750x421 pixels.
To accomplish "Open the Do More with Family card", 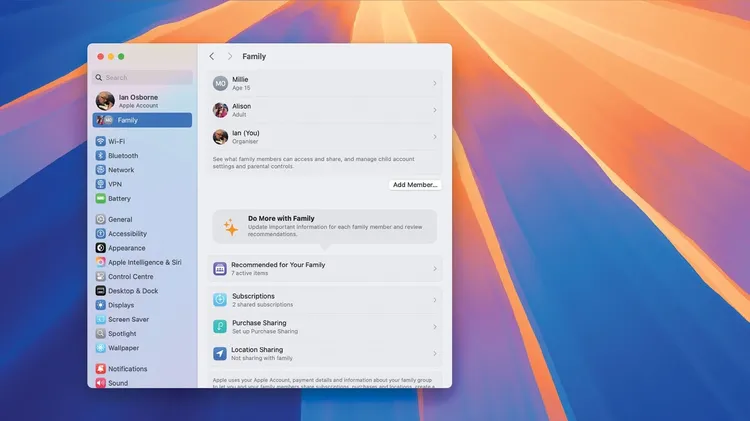I will tap(325, 226).
